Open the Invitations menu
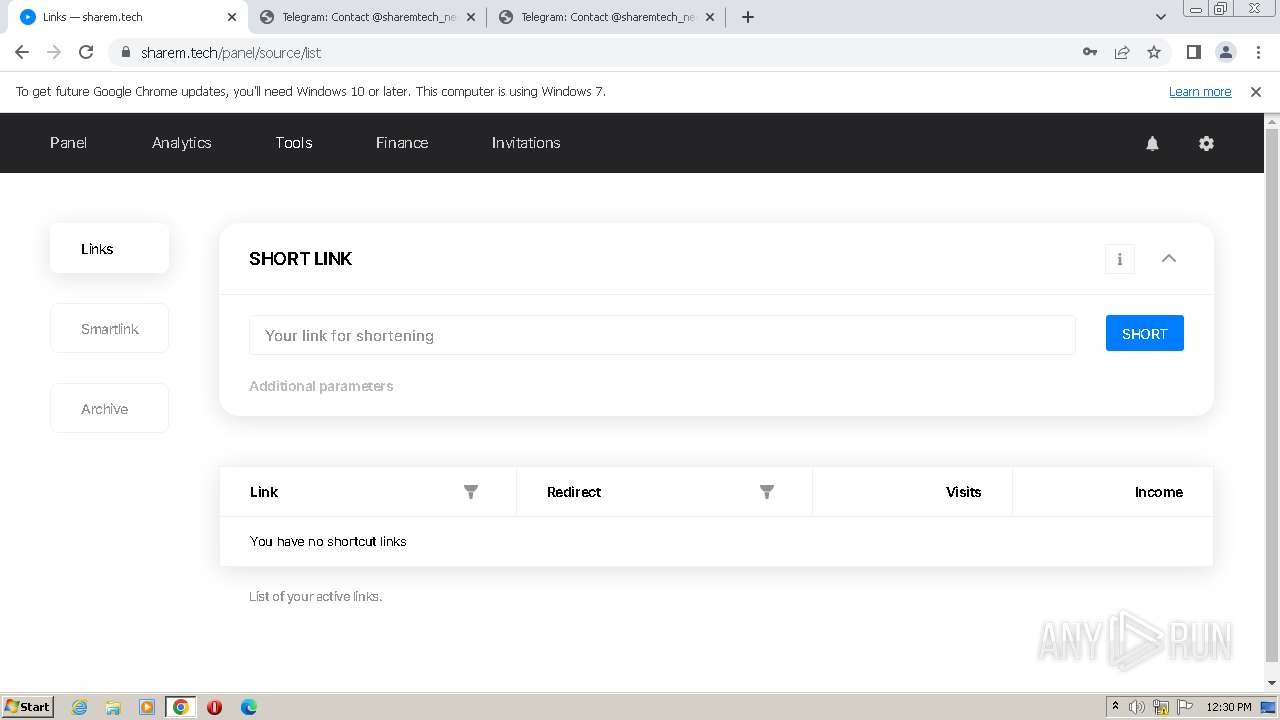 click(x=526, y=143)
